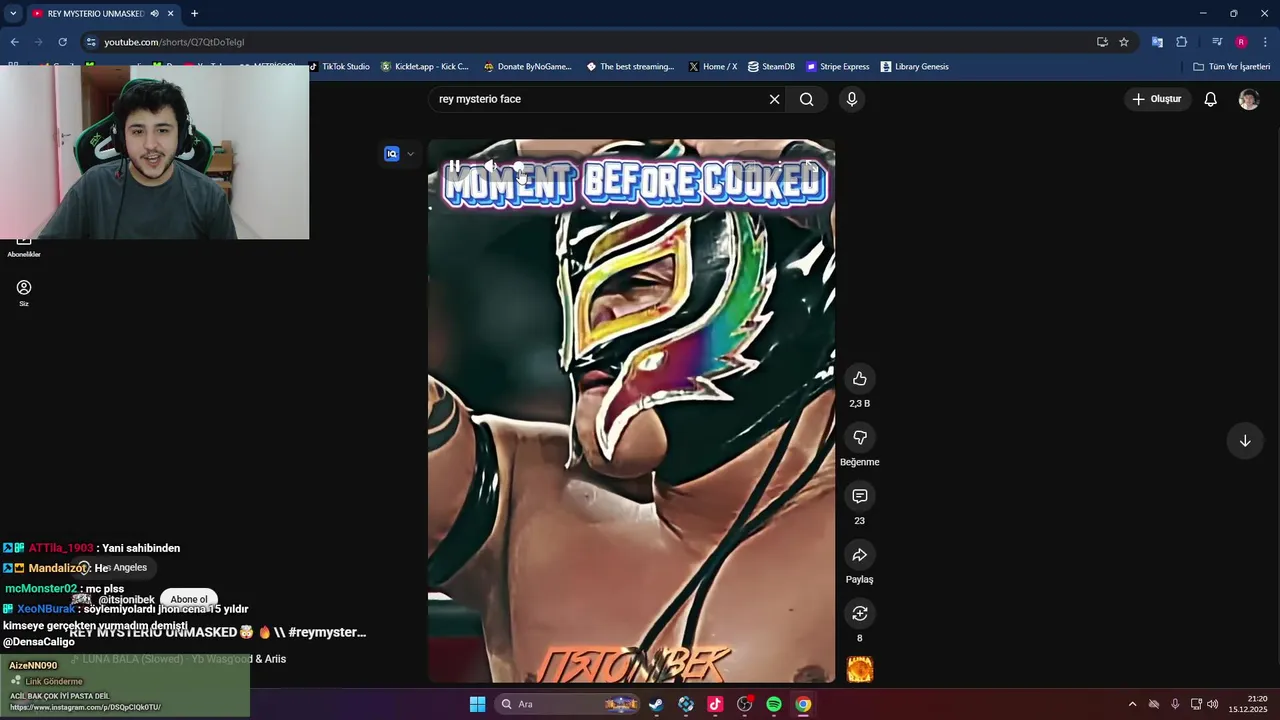Open the Oluştur create button
The height and width of the screenshot is (720, 1280).
coord(1157,99)
